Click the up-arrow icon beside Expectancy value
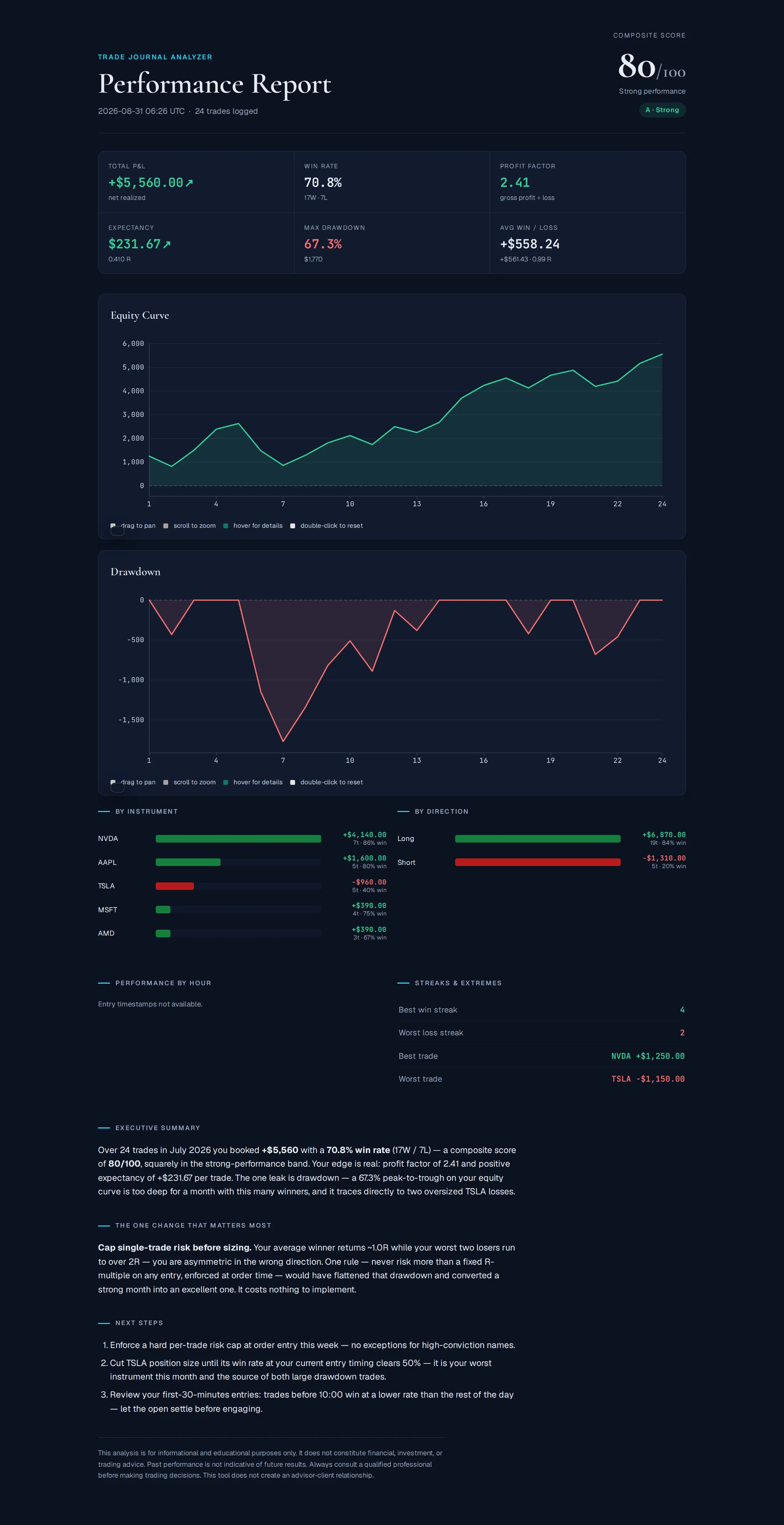The height and width of the screenshot is (1525, 784). 167,245
